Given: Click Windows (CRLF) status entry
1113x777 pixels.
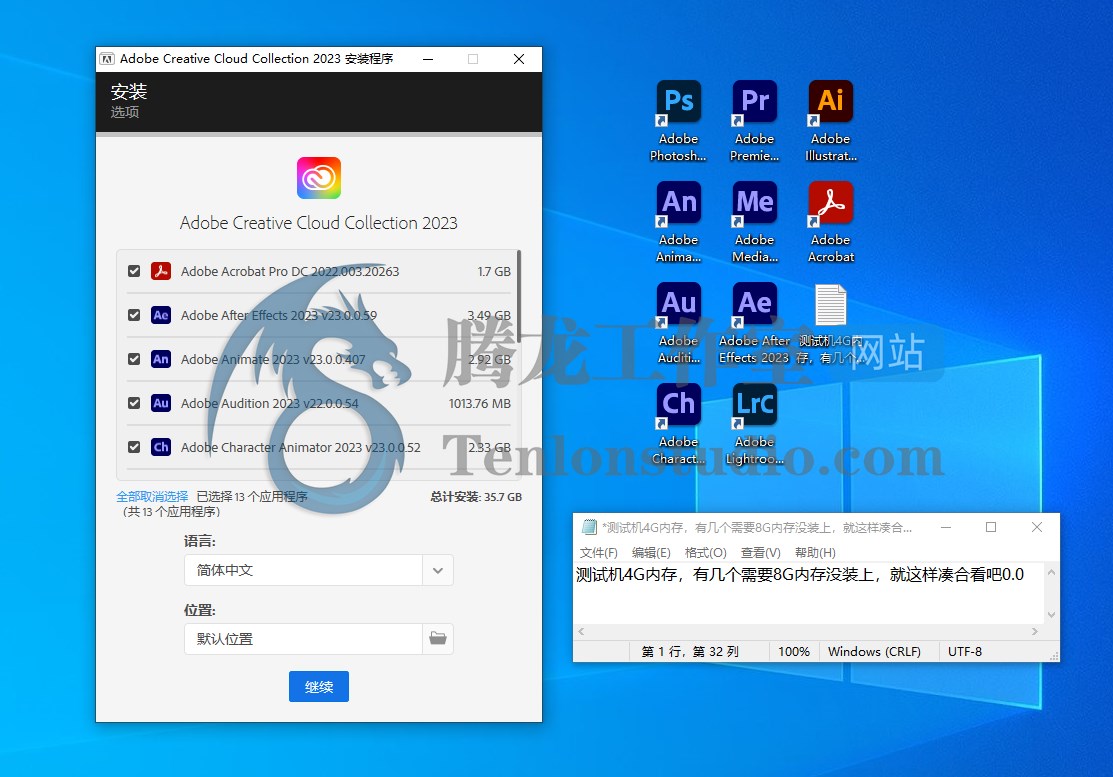Looking at the screenshot, I should click(x=874, y=651).
